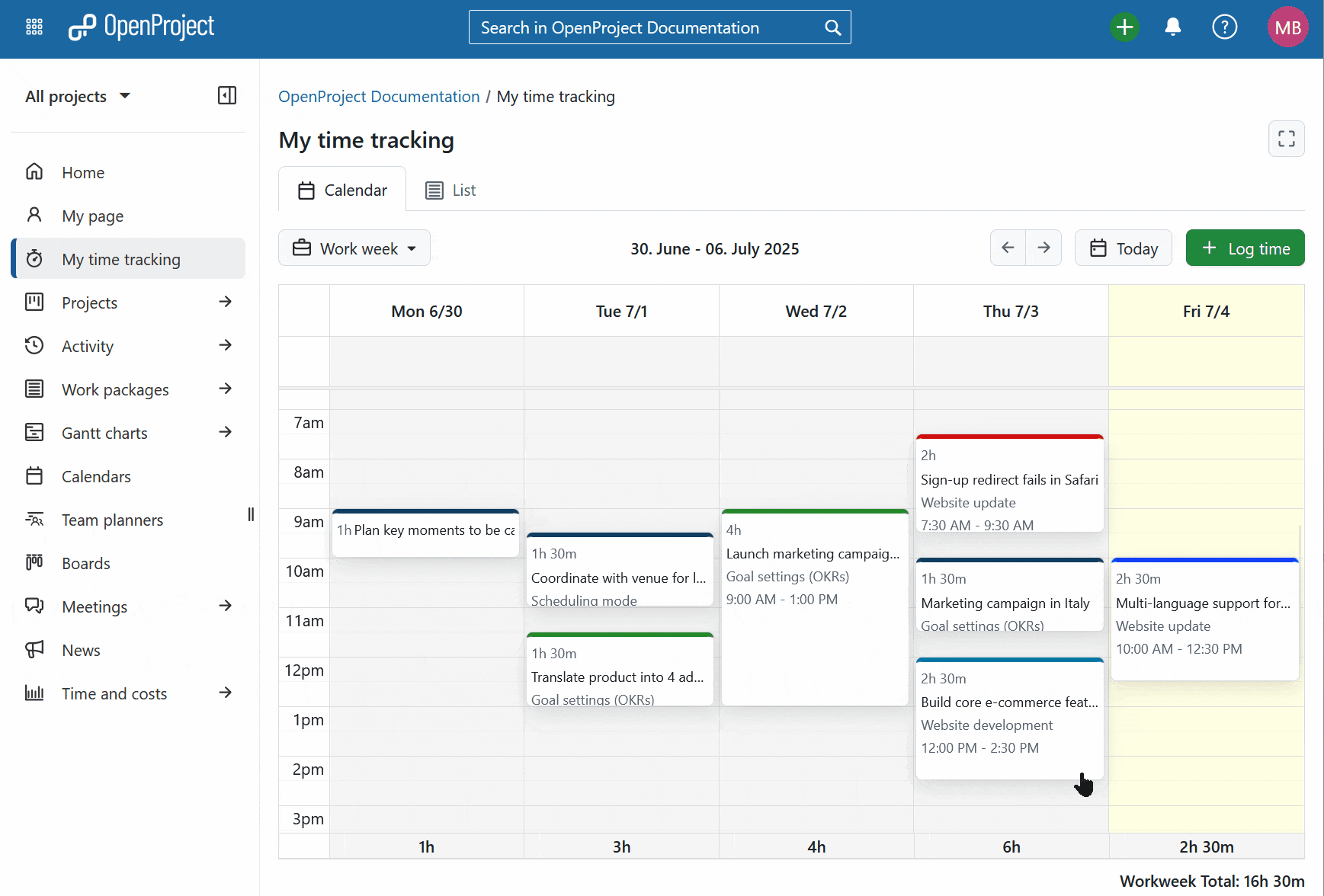This screenshot has height=896, width=1324.
Task: Open the green quick-add plus menu
Action: [1125, 27]
